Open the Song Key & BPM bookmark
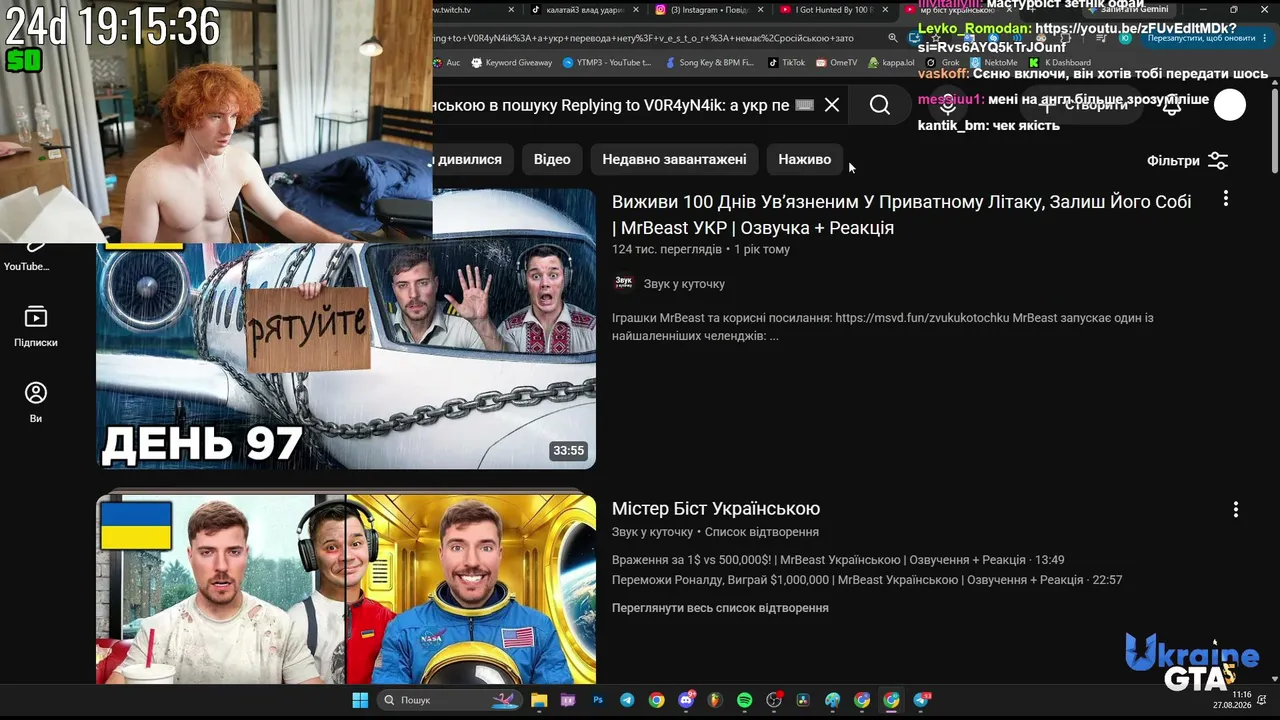Viewport: 1280px width, 720px height. [x=709, y=62]
